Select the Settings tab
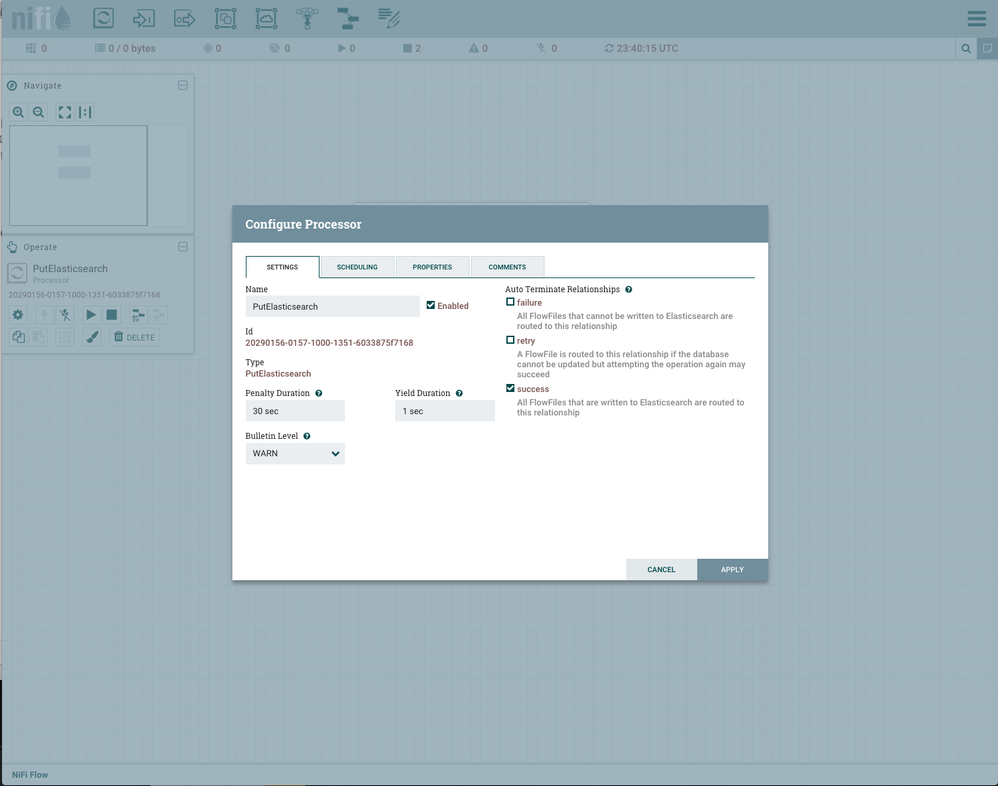Screen dimensions: 998x786 (282, 267)
